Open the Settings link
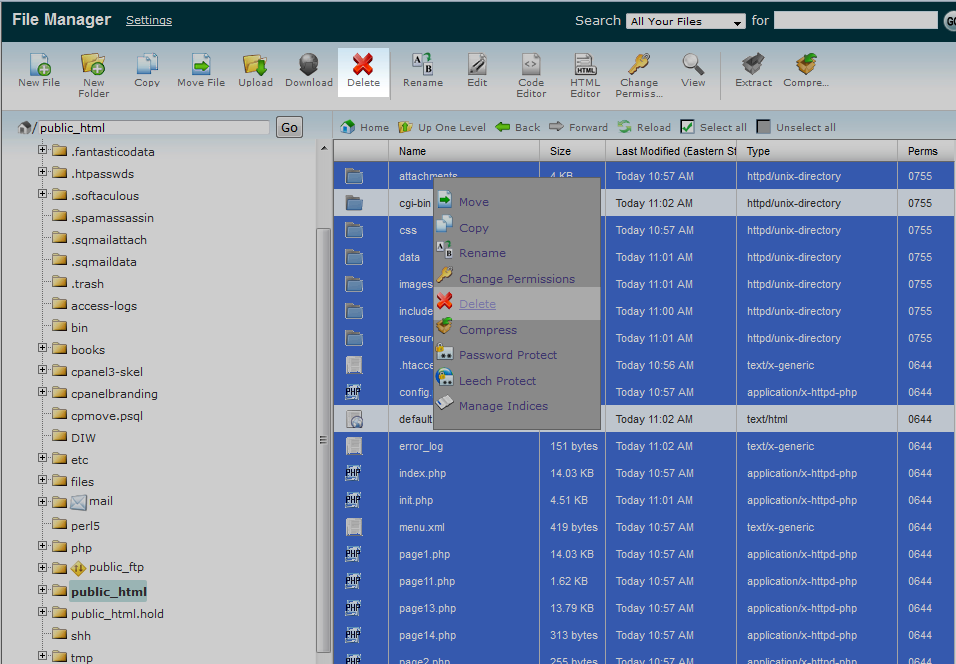Image resolution: width=956 pixels, height=664 pixels. pos(149,20)
